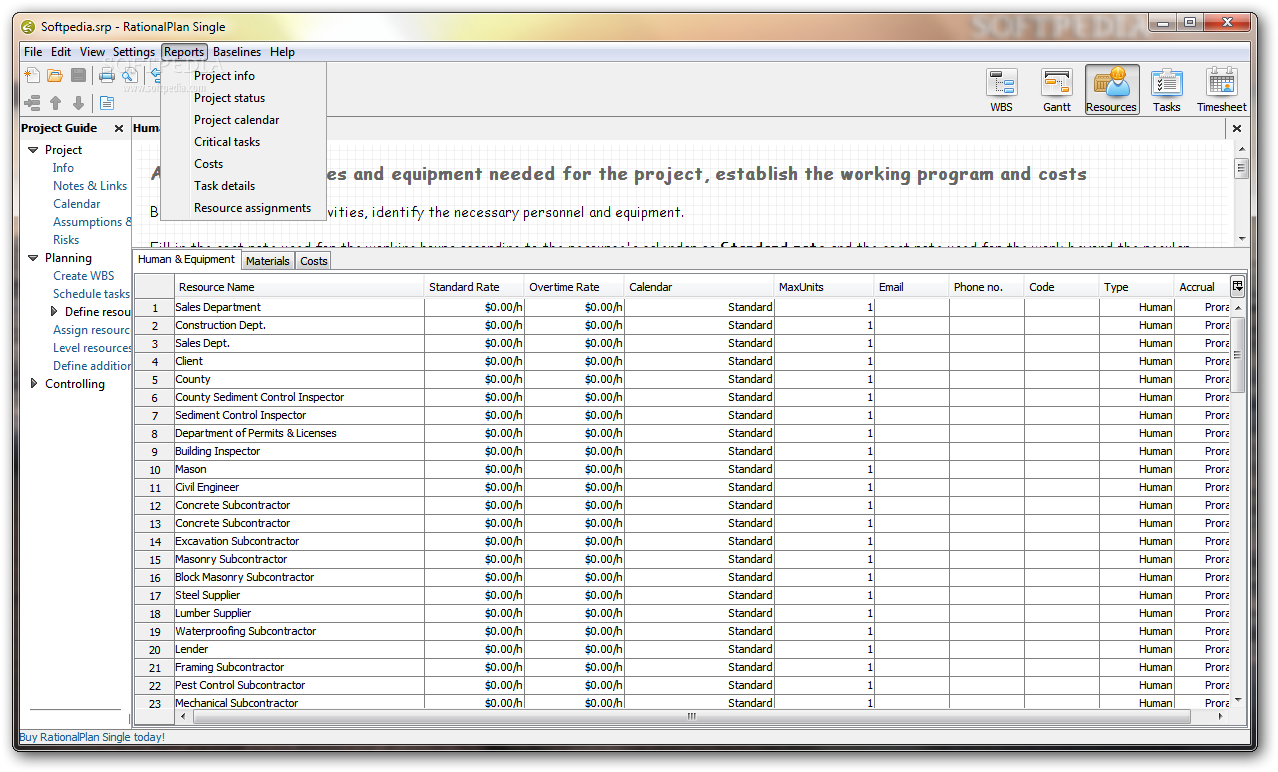
Task: Open the table column chooser icon
Action: [x=1237, y=286]
